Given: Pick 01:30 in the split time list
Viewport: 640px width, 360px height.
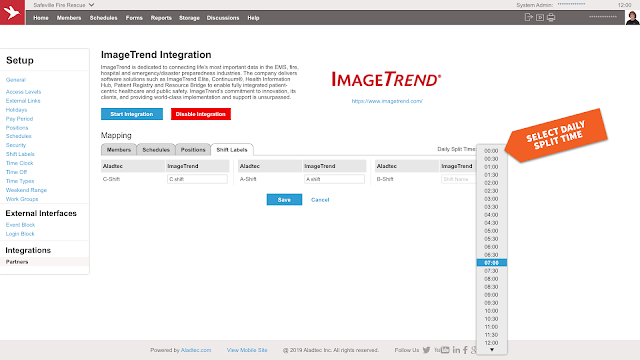Looking at the screenshot, I should [x=491, y=175].
